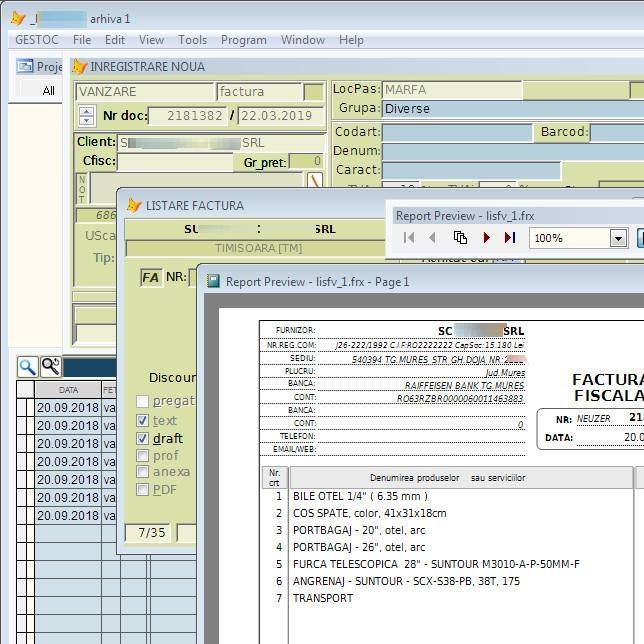This screenshot has height=644, width=644.
Task: Click the TIMISOARA [TM] location field
Action: 256,248
